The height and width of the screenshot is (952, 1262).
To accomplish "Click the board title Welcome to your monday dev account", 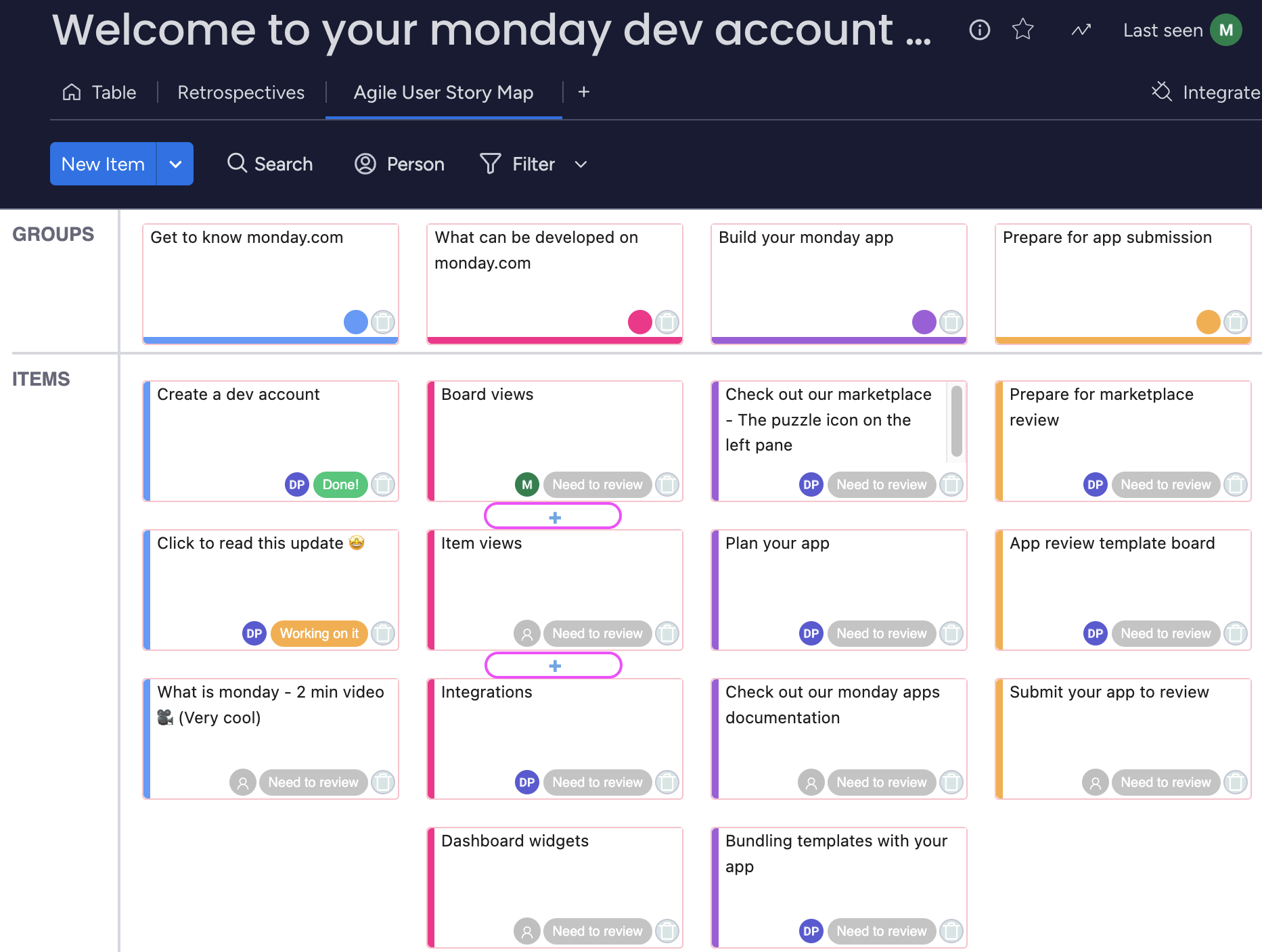I will pyautogui.click(x=492, y=30).
